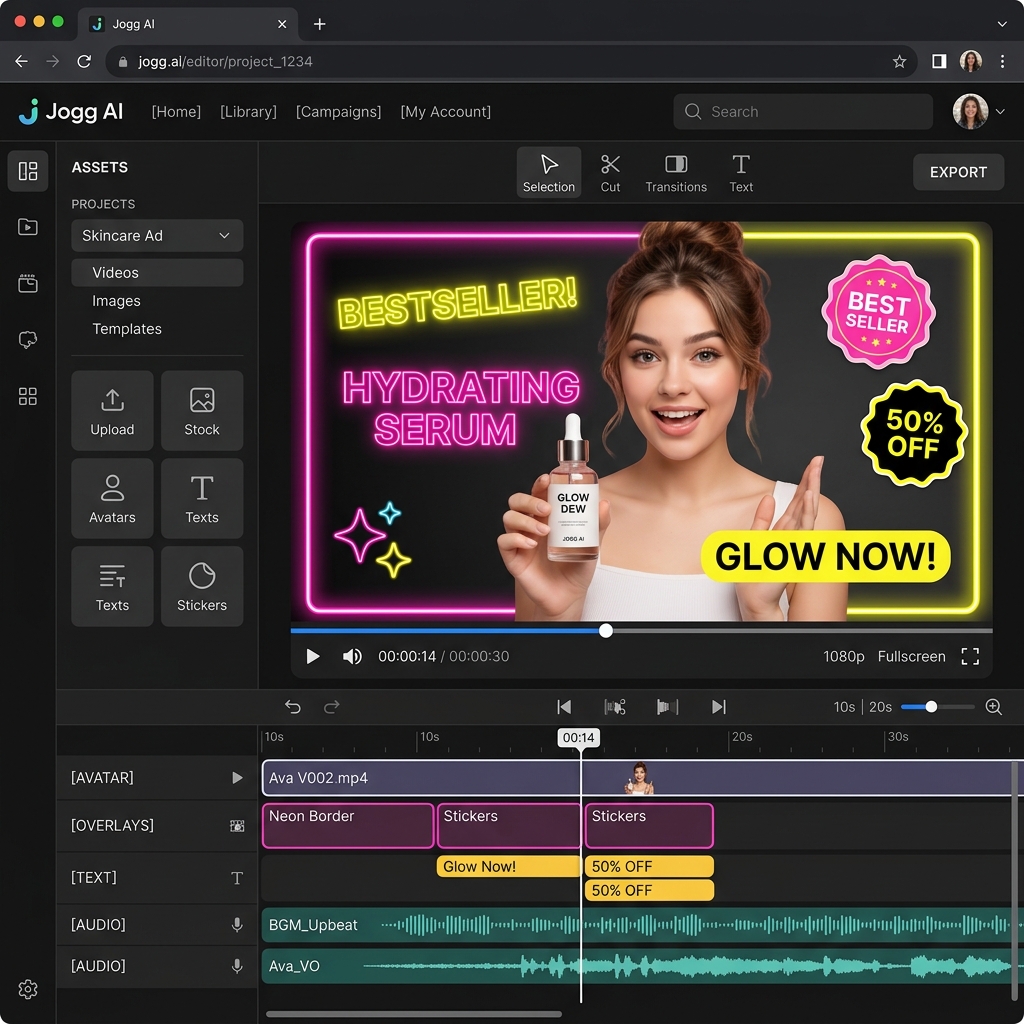Expand the profile avatar dropdown chevron

[1000, 112]
